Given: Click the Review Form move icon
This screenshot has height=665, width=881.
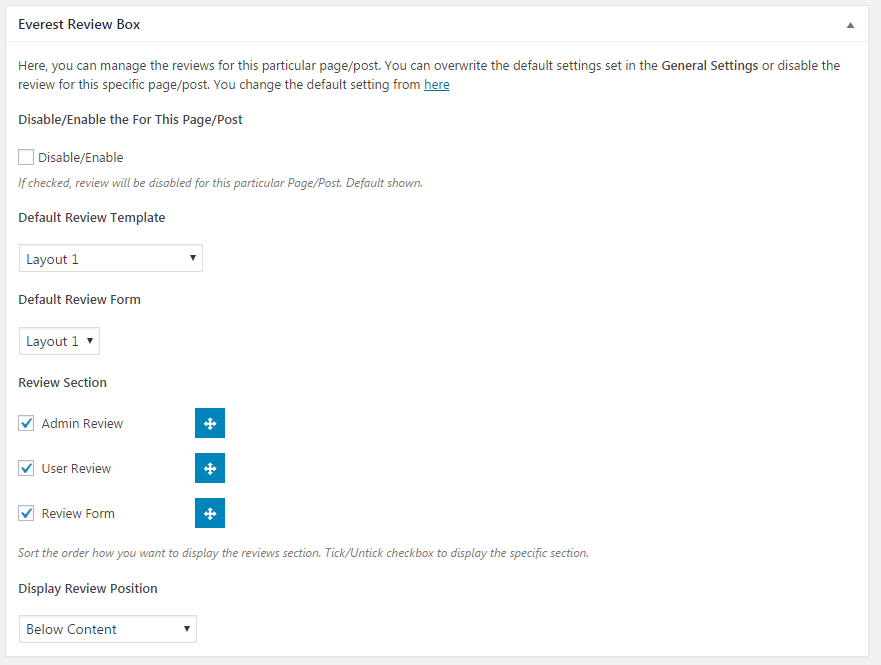Looking at the screenshot, I should point(210,513).
